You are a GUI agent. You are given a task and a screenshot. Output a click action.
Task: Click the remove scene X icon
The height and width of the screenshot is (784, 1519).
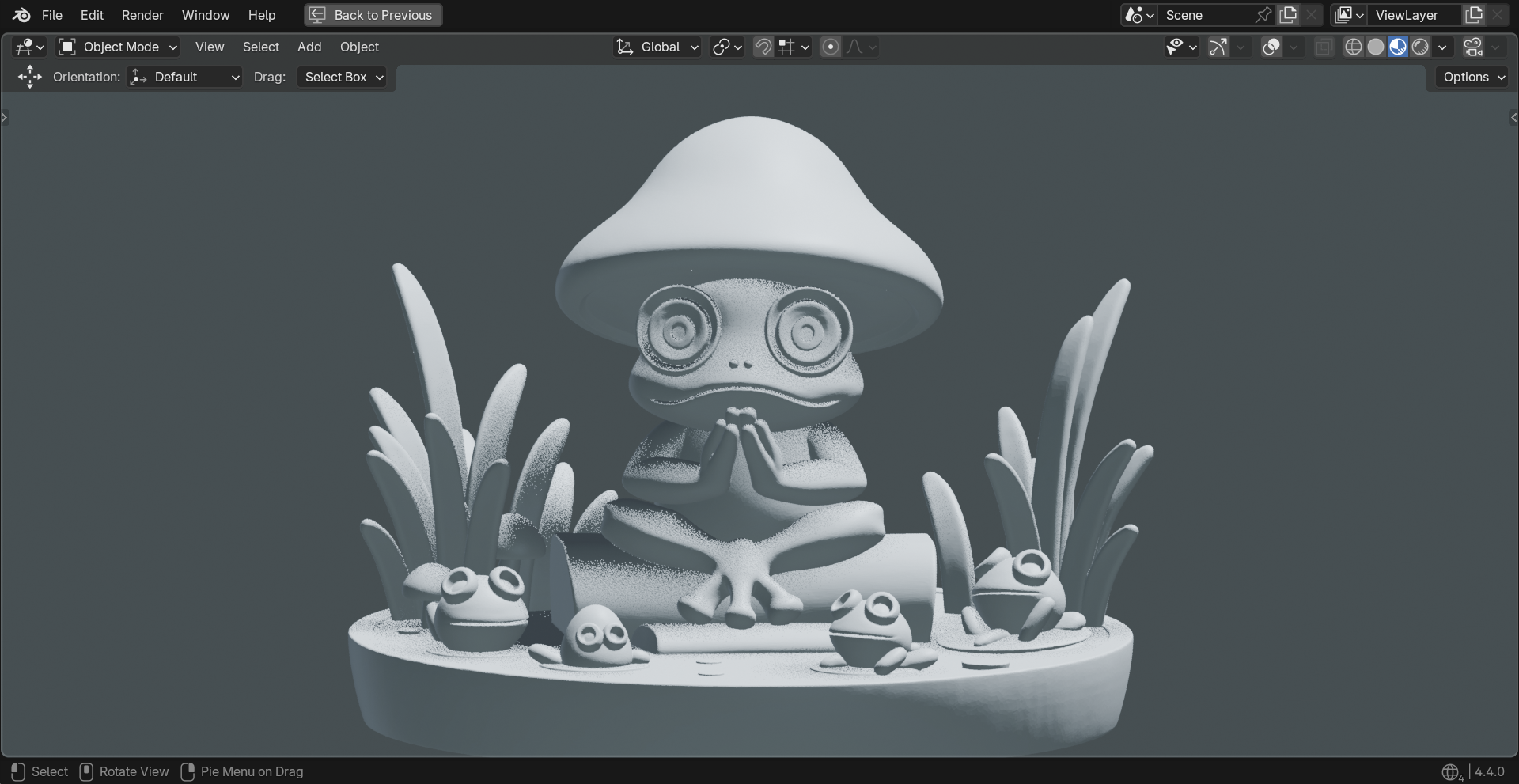tap(1311, 15)
